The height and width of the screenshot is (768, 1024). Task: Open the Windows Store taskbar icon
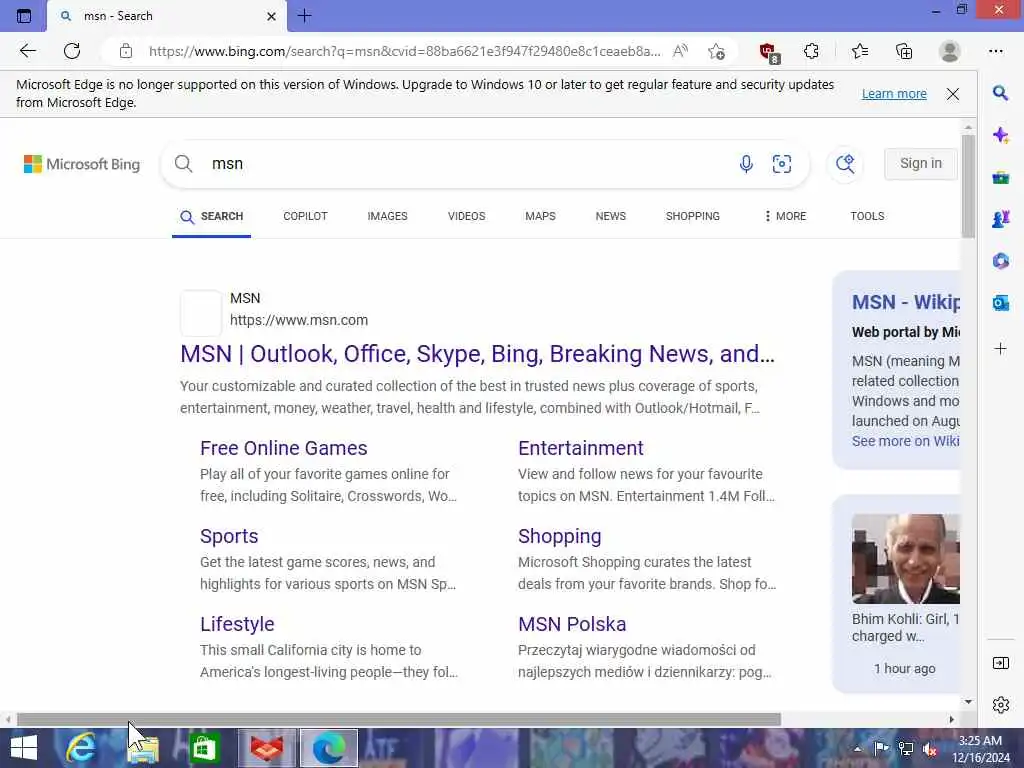click(x=204, y=748)
